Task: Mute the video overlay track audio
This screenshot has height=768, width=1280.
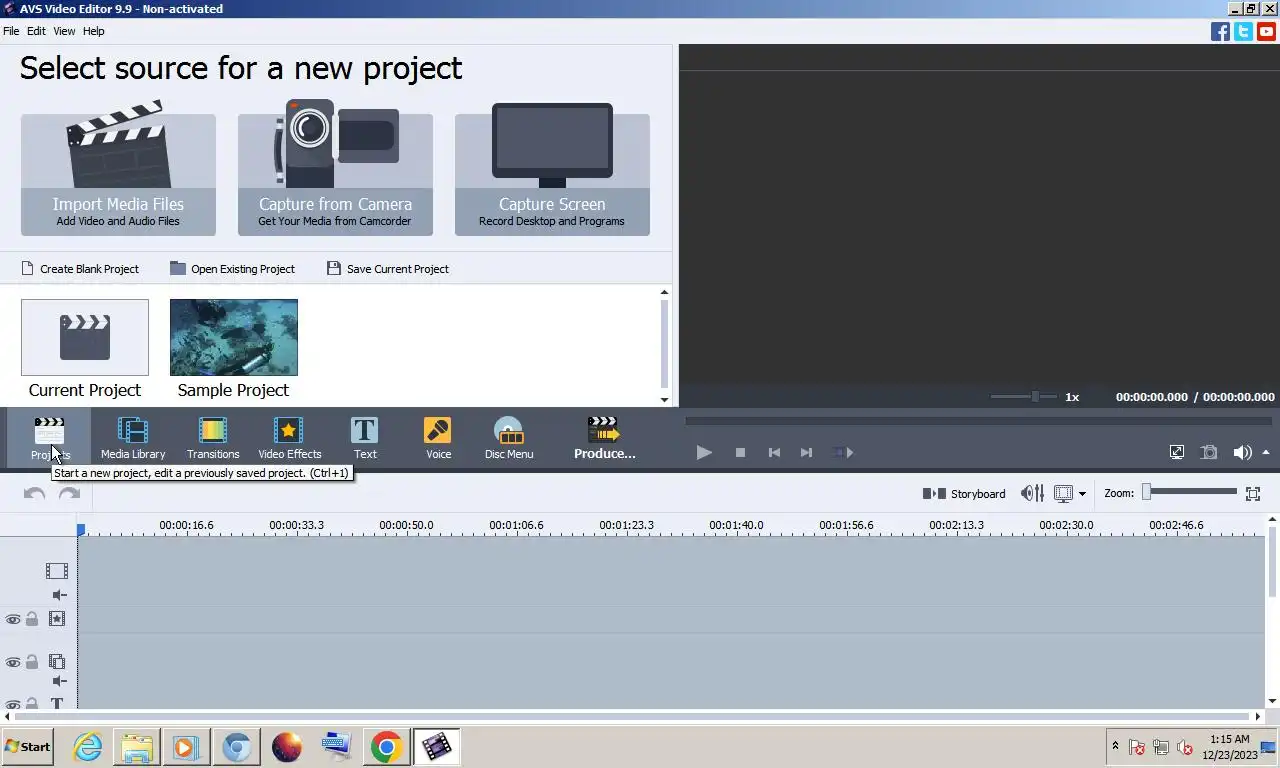Action: 59,681
